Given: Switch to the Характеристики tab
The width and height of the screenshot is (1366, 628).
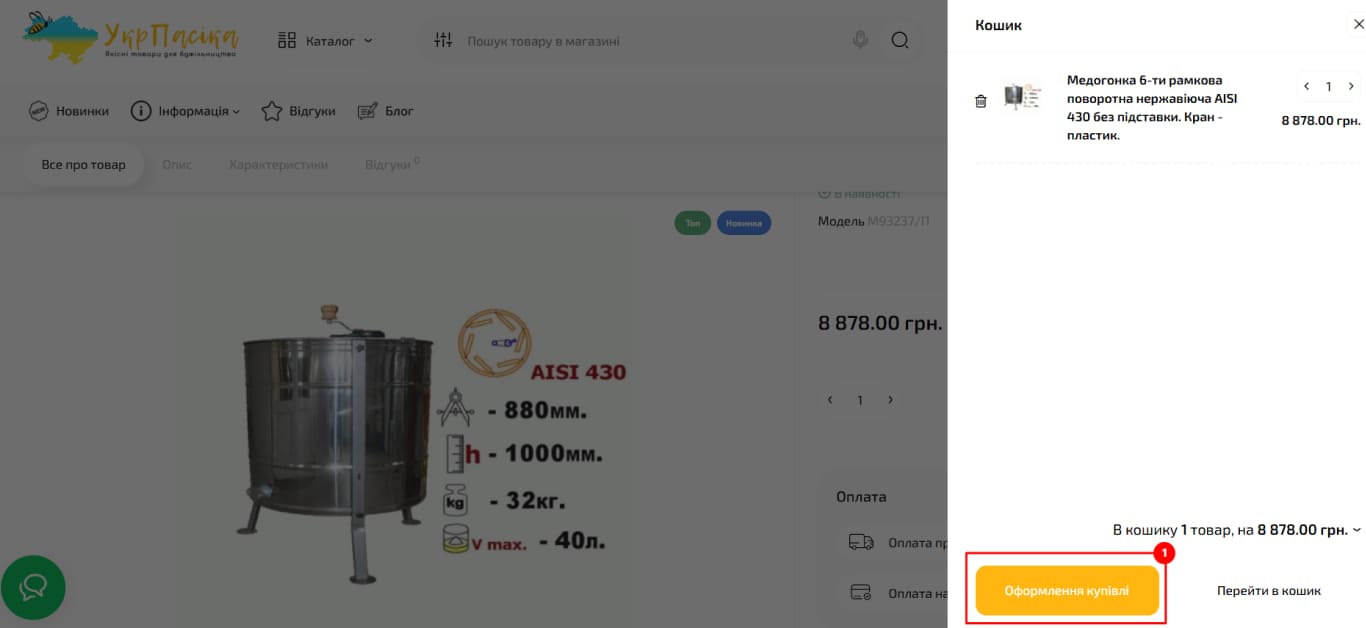Looking at the screenshot, I should click(x=278, y=164).
